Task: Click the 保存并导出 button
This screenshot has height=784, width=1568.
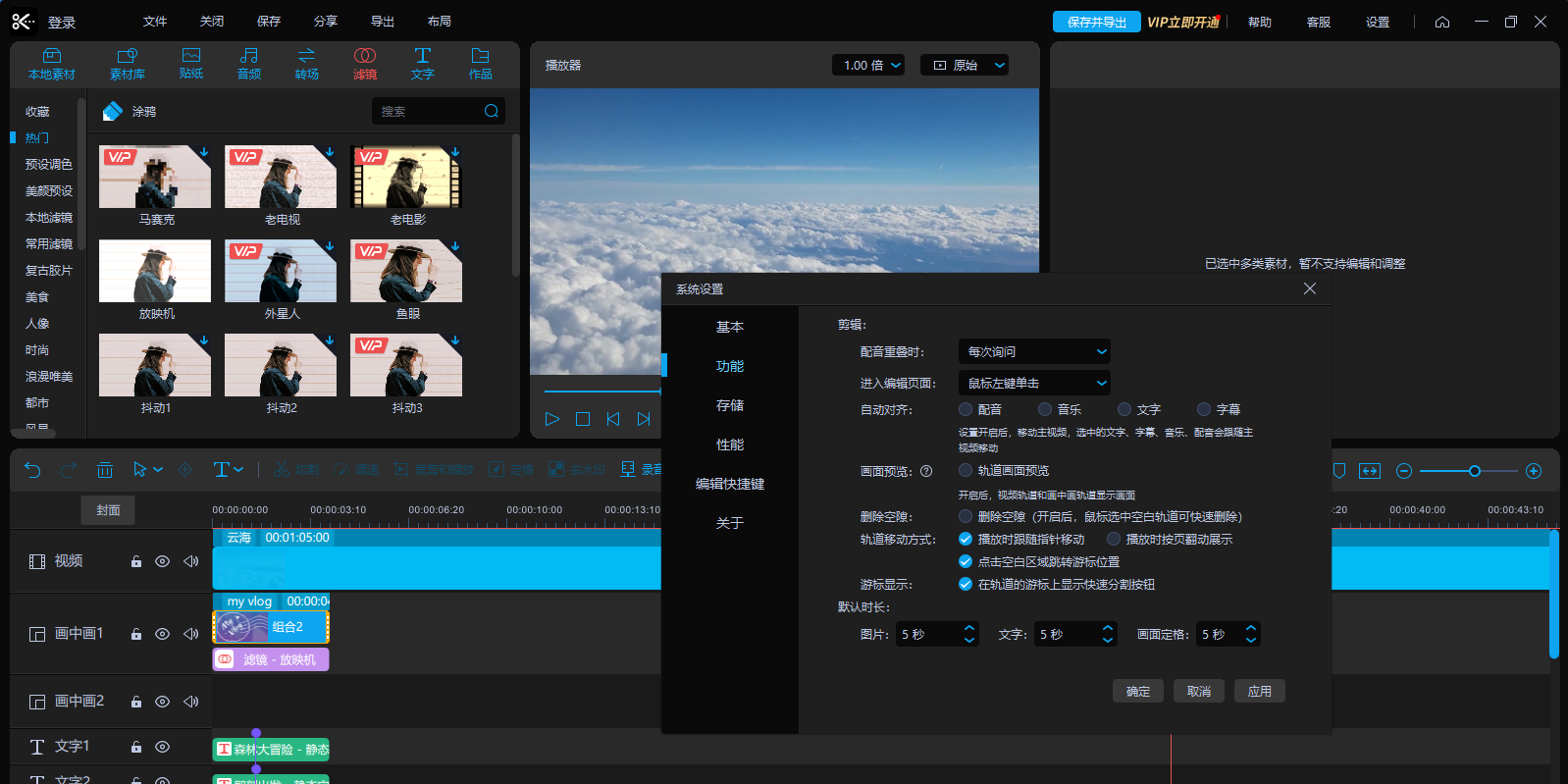Action: point(1097,22)
